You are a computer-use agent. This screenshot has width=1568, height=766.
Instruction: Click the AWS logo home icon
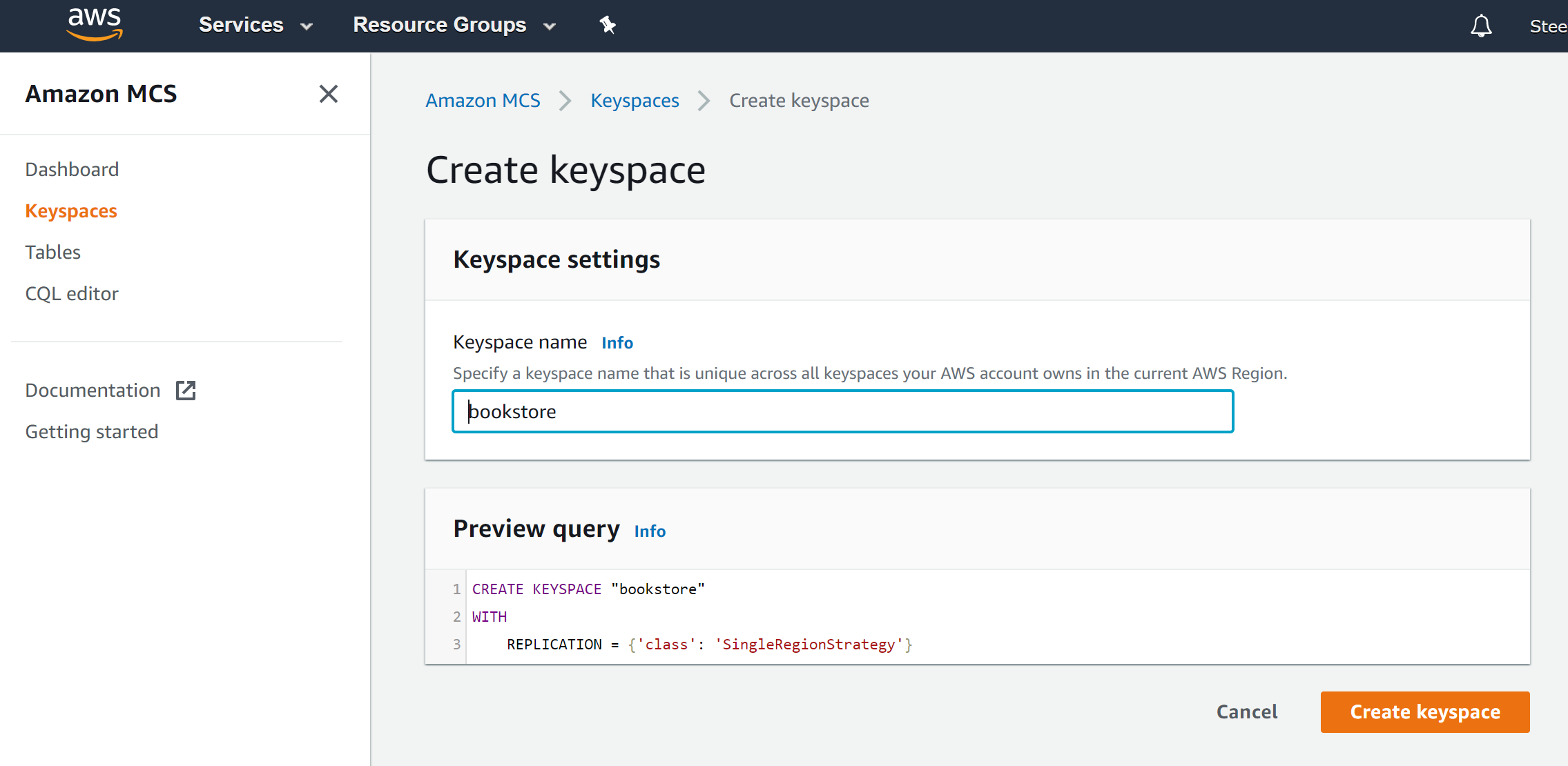click(x=95, y=24)
